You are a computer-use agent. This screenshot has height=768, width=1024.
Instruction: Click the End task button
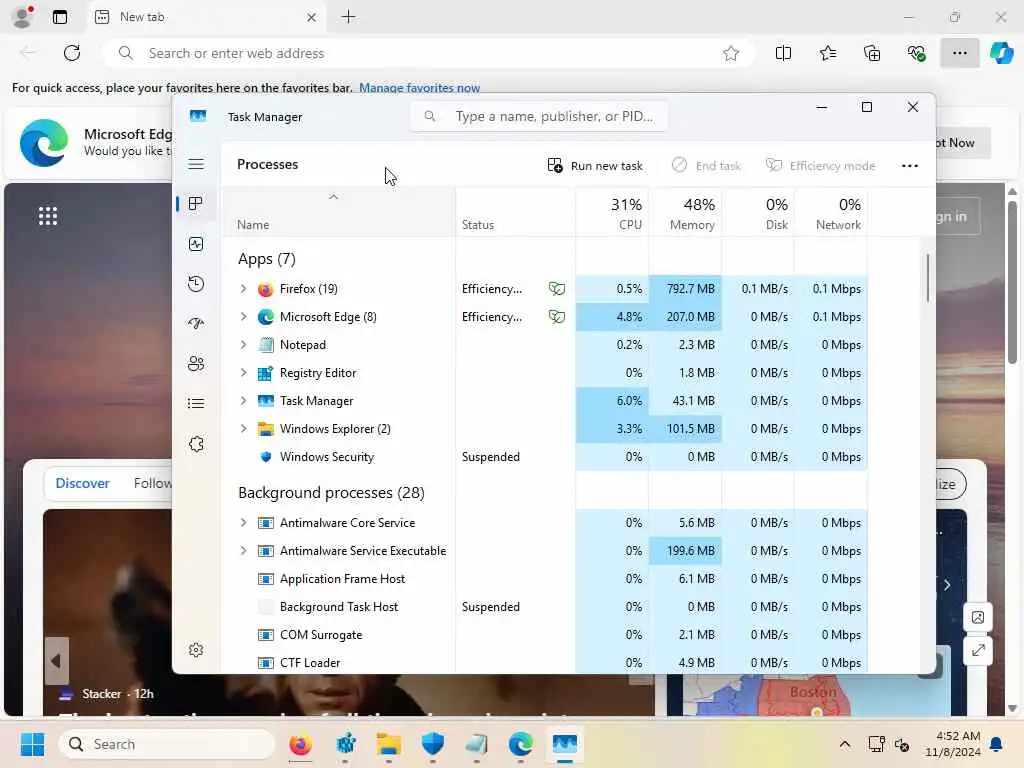click(x=706, y=166)
